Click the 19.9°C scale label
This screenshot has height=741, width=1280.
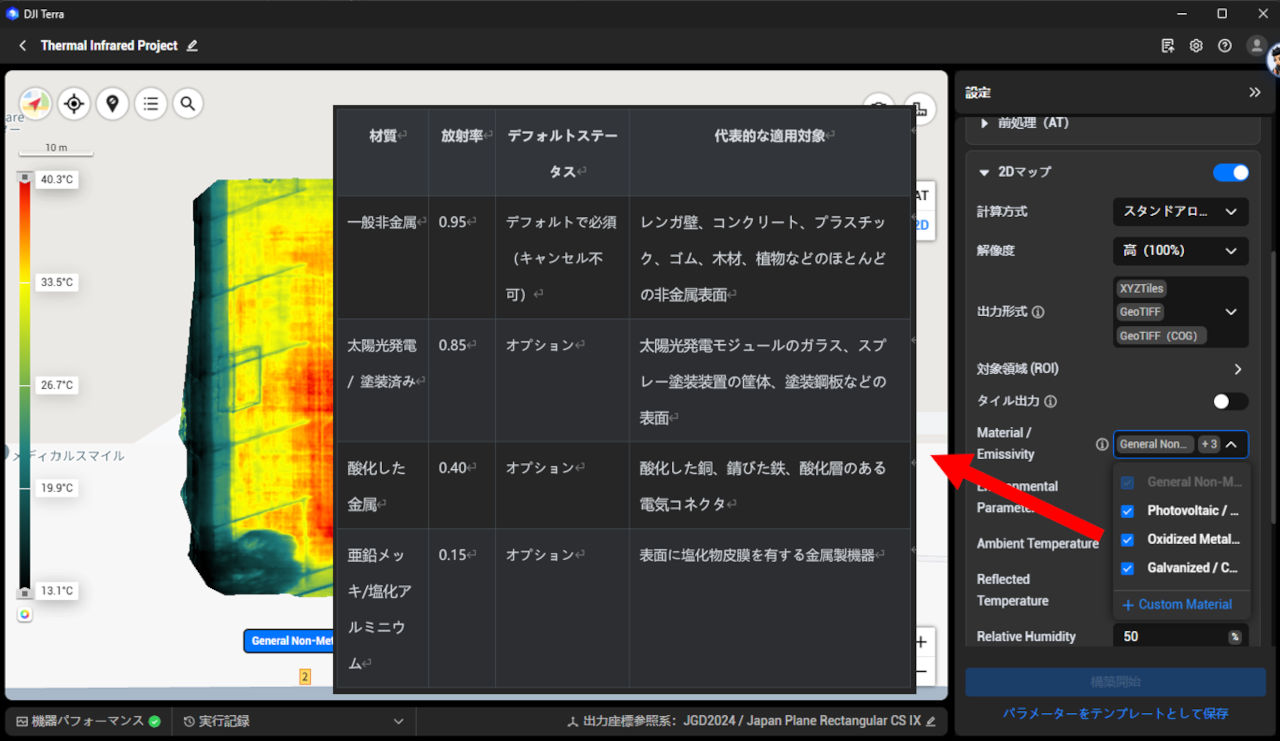click(56, 488)
